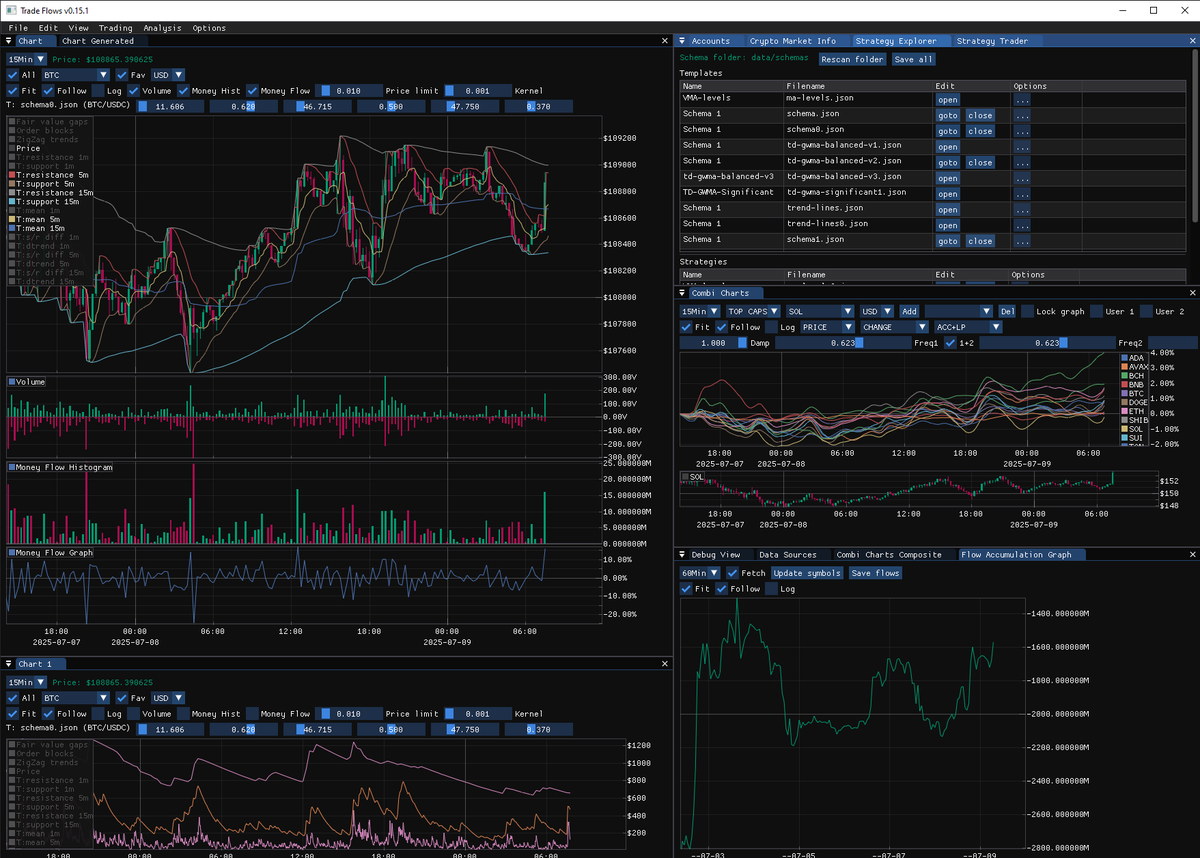Open the Options menu in menu bar

[x=209, y=28]
